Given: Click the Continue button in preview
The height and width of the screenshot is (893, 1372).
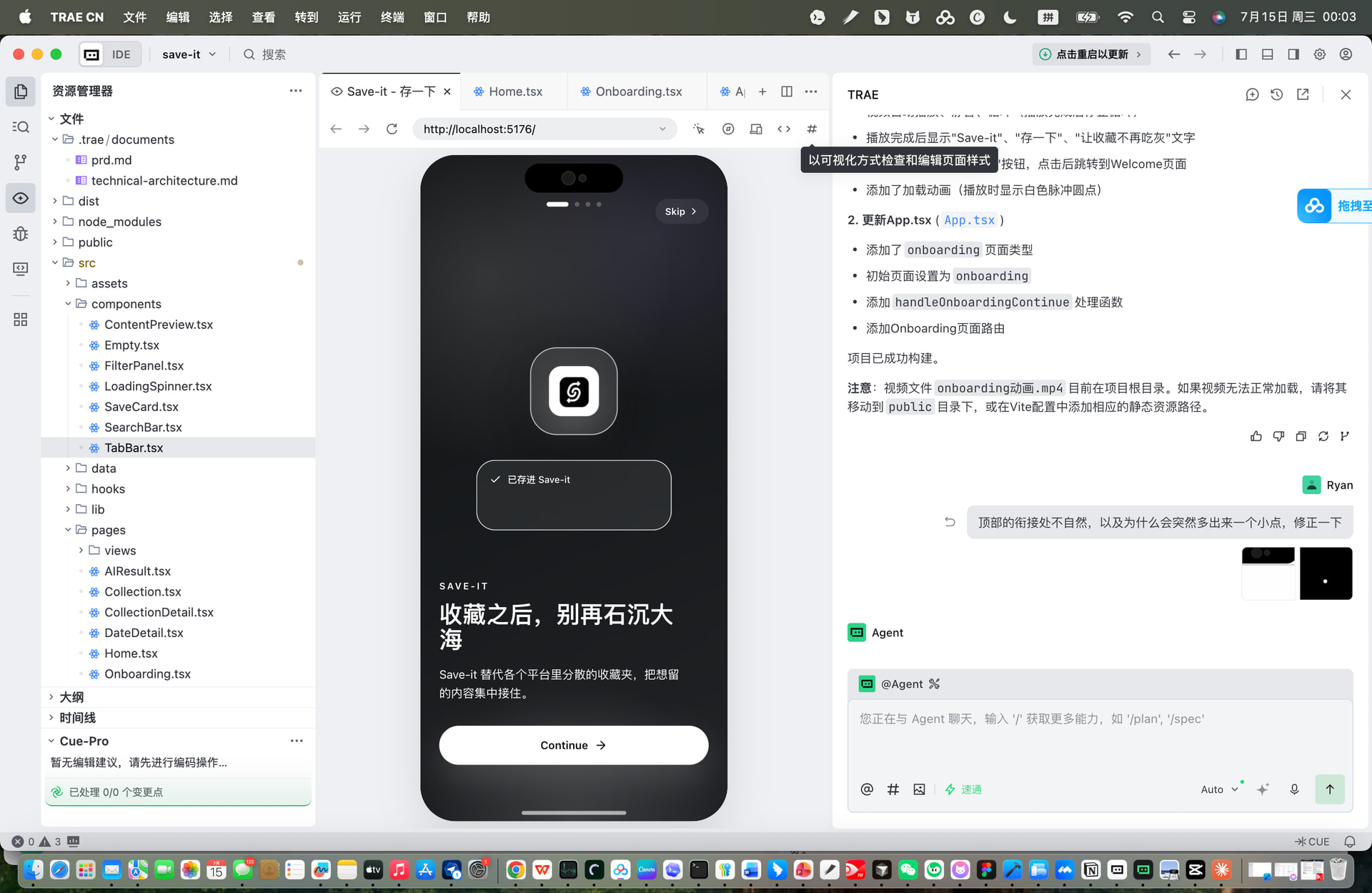Looking at the screenshot, I should tap(573, 745).
